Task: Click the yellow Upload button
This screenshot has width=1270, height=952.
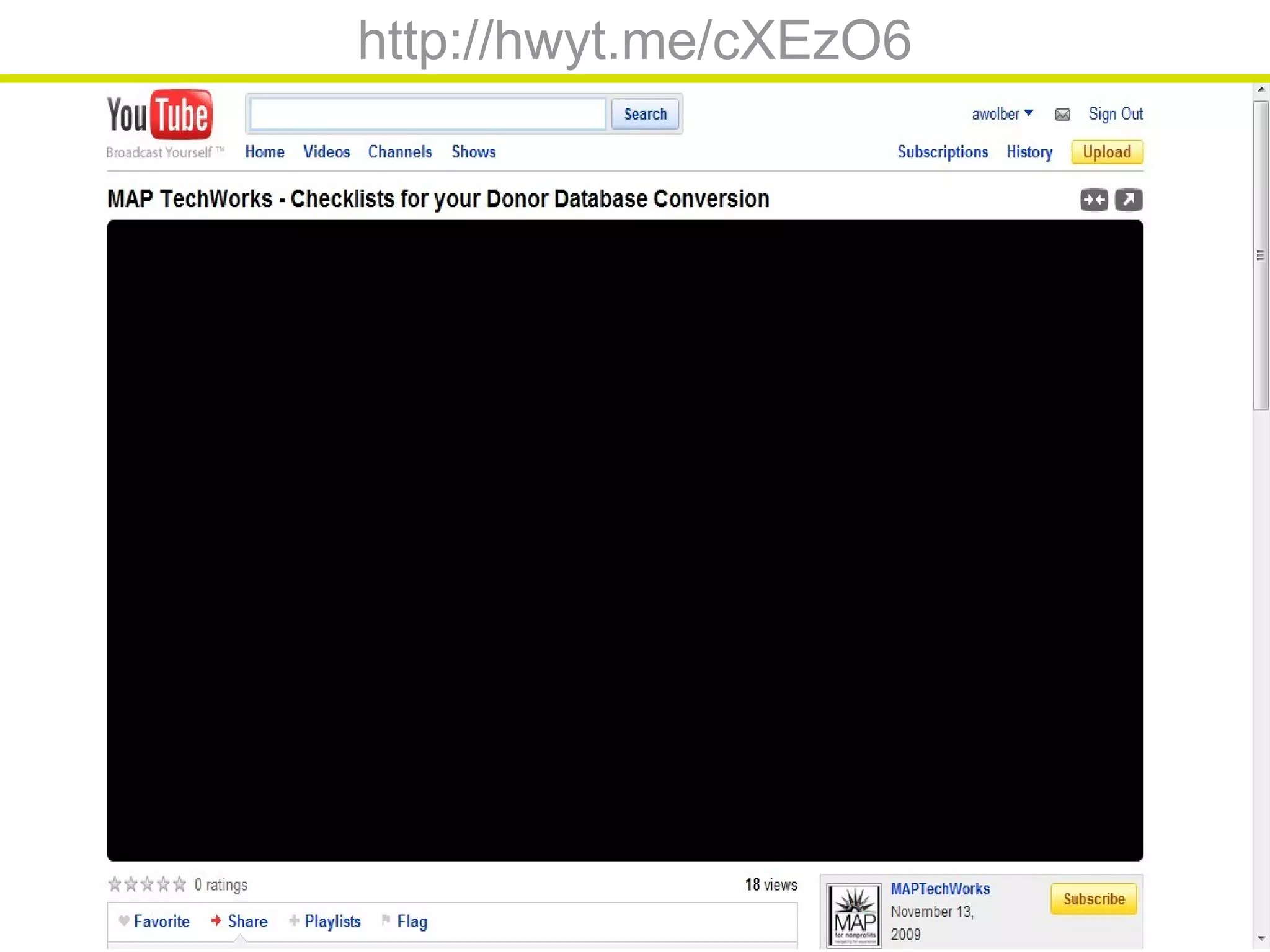Action: click(1106, 152)
